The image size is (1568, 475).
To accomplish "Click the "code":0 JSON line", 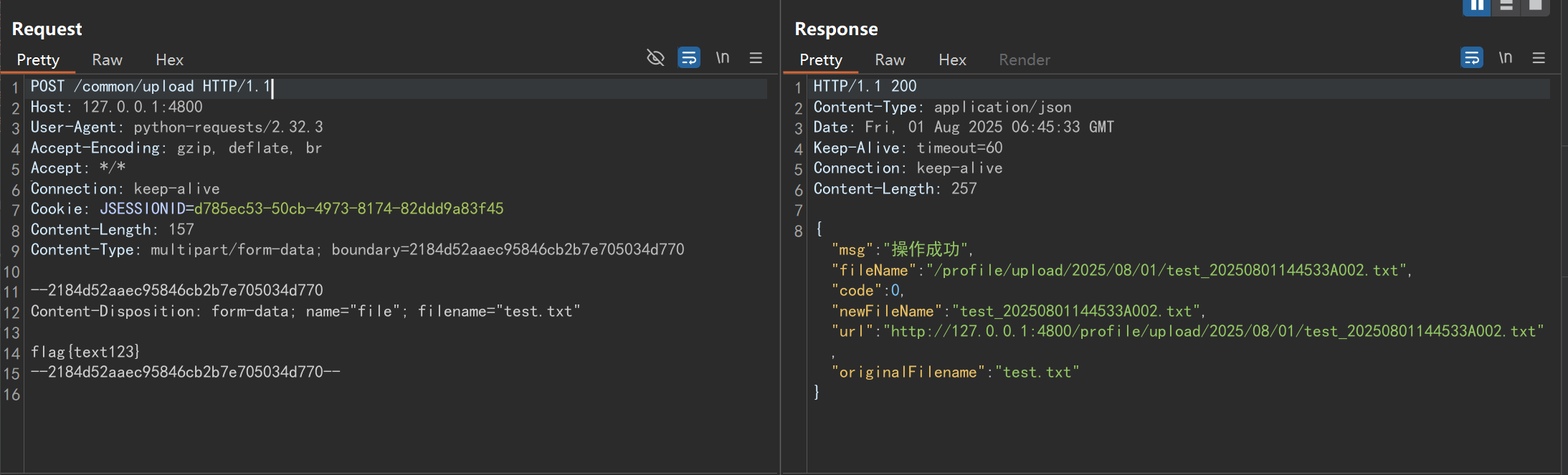I will pyautogui.click(x=868, y=291).
